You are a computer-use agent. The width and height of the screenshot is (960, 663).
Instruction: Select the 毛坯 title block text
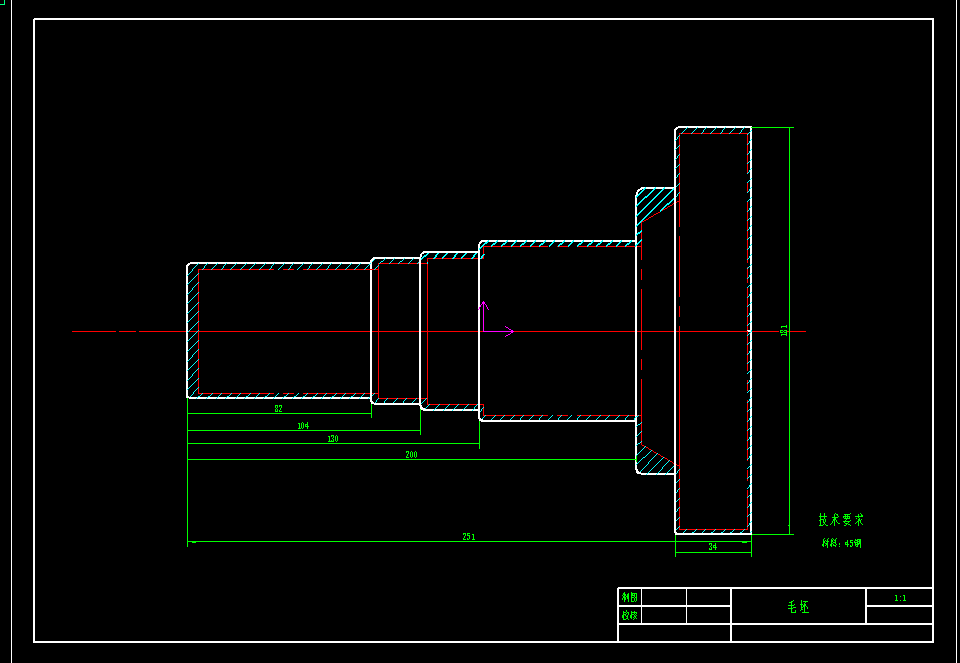coord(798,607)
